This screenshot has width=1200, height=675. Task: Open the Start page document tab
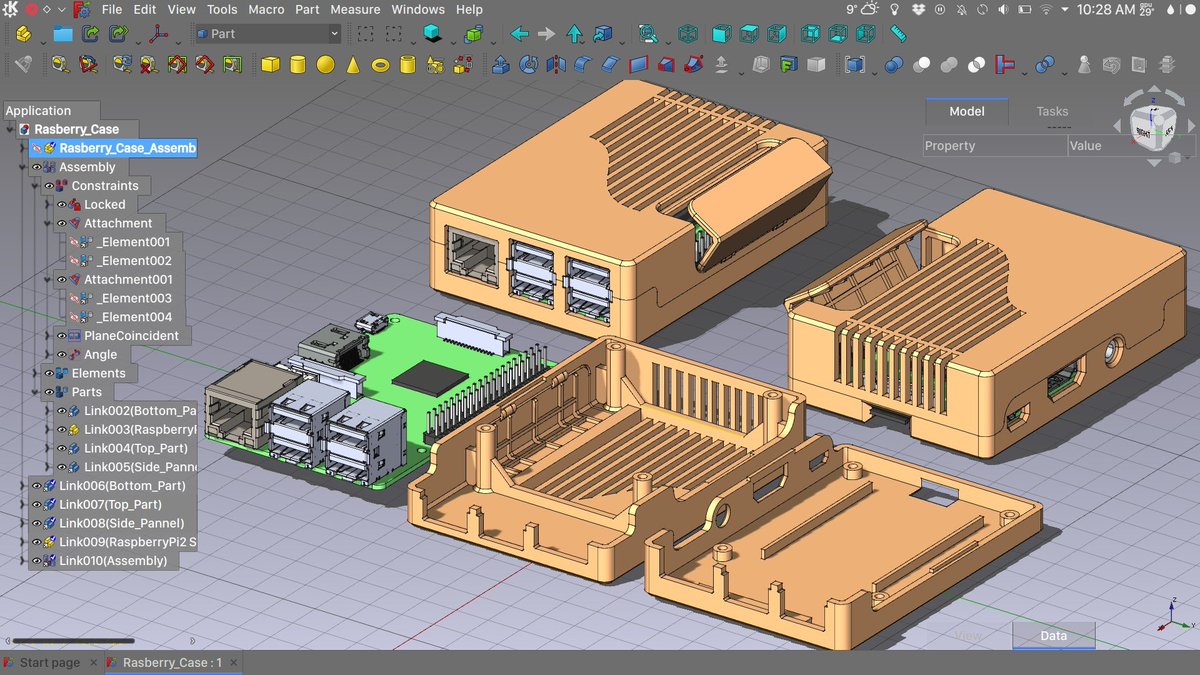[x=50, y=663]
